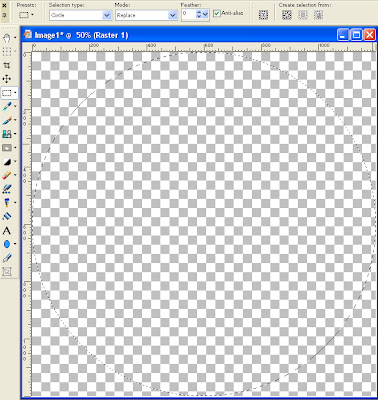Screen dimensions: 378x400
Task: Select the Move four-arrow tool
Action: pos(6,79)
